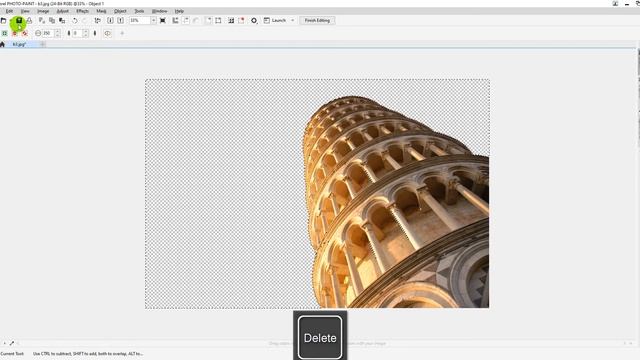The width and height of the screenshot is (640, 360).
Task: Open the Help menu
Action: click(179, 11)
